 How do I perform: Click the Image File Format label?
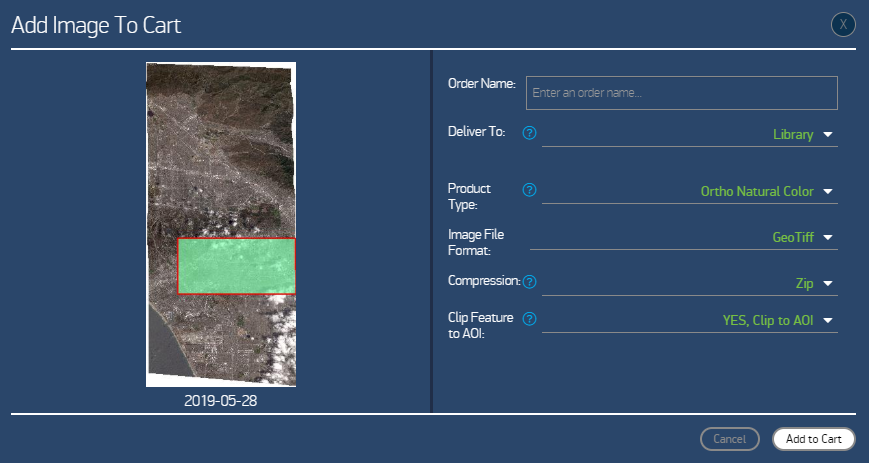[x=476, y=242]
